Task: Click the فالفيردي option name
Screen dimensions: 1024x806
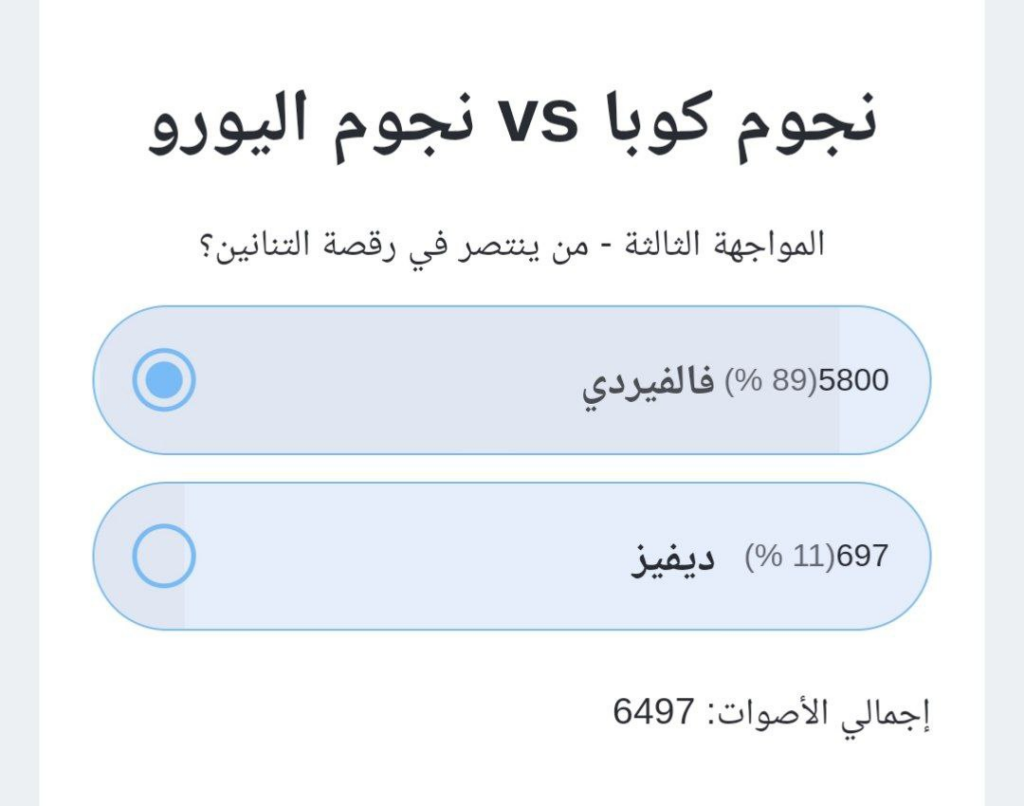Action: tap(648, 382)
